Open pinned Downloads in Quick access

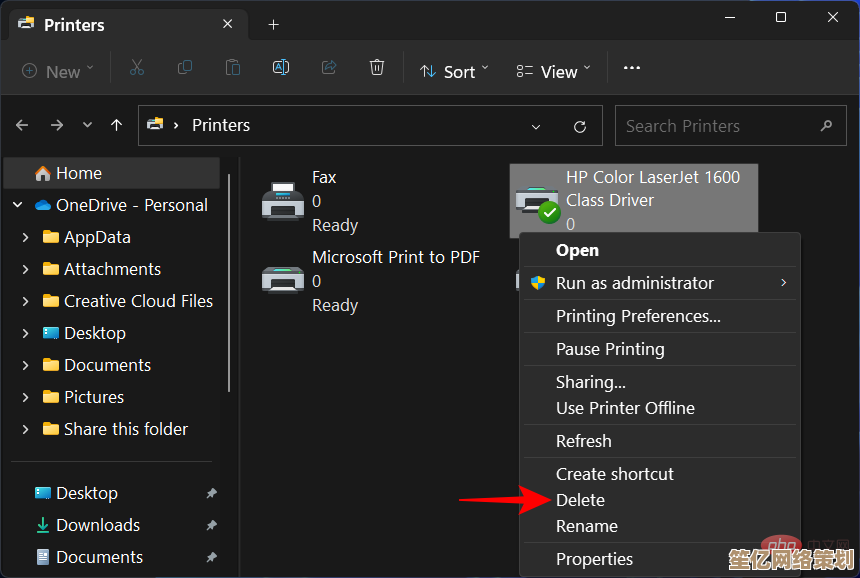(x=98, y=525)
